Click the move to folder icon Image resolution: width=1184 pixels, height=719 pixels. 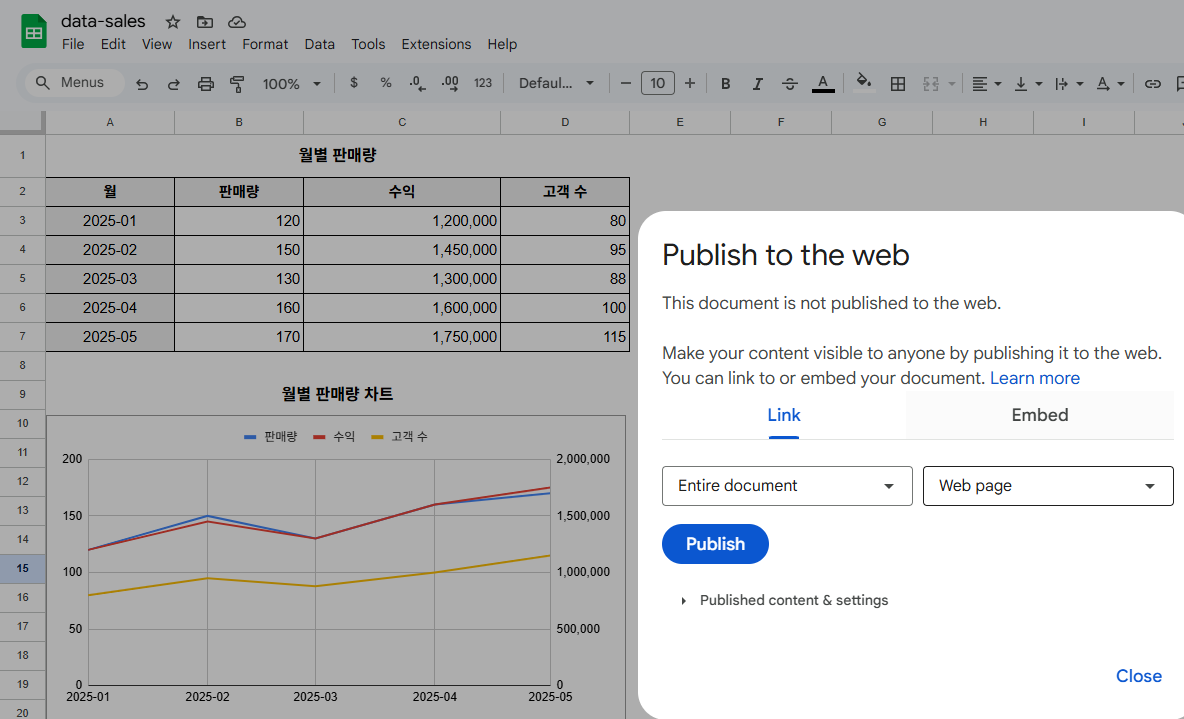click(x=205, y=22)
